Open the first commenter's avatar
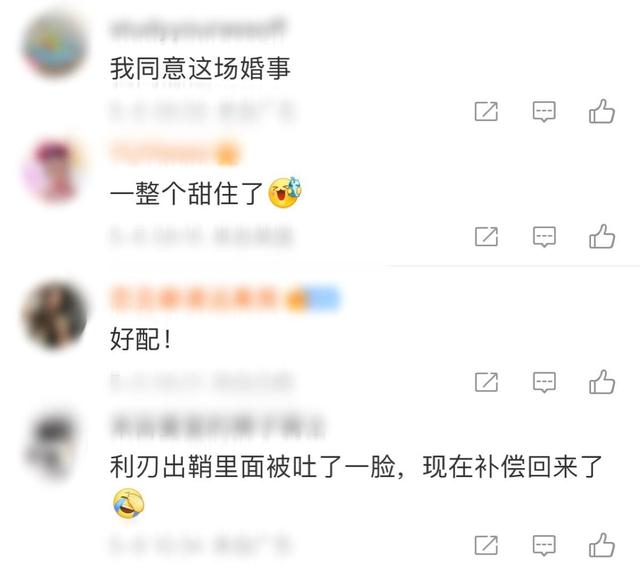Viewport: 640px width, 573px height. pyautogui.click(x=55, y=45)
